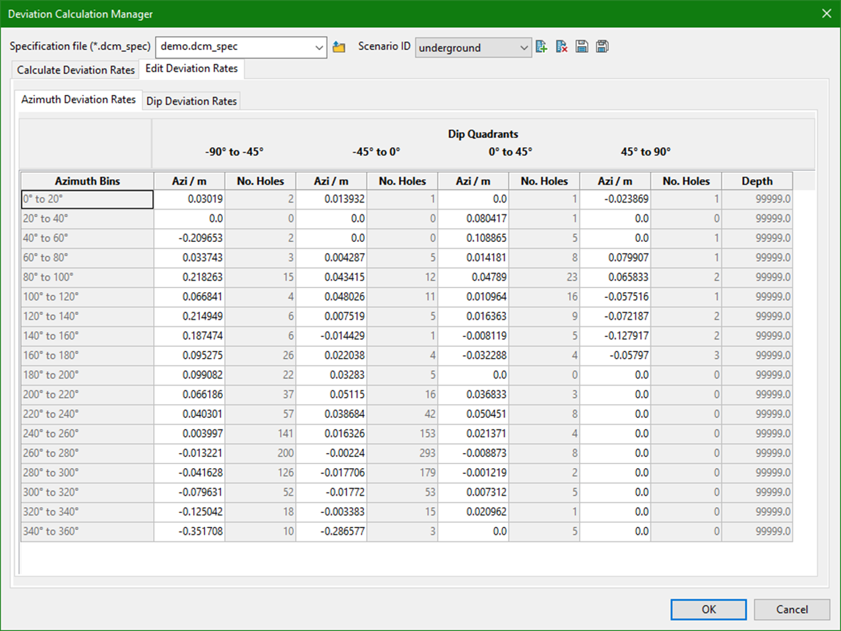Click the delete scenario icon
Screen dimensions: 841x631
click(x=562, y=47)
